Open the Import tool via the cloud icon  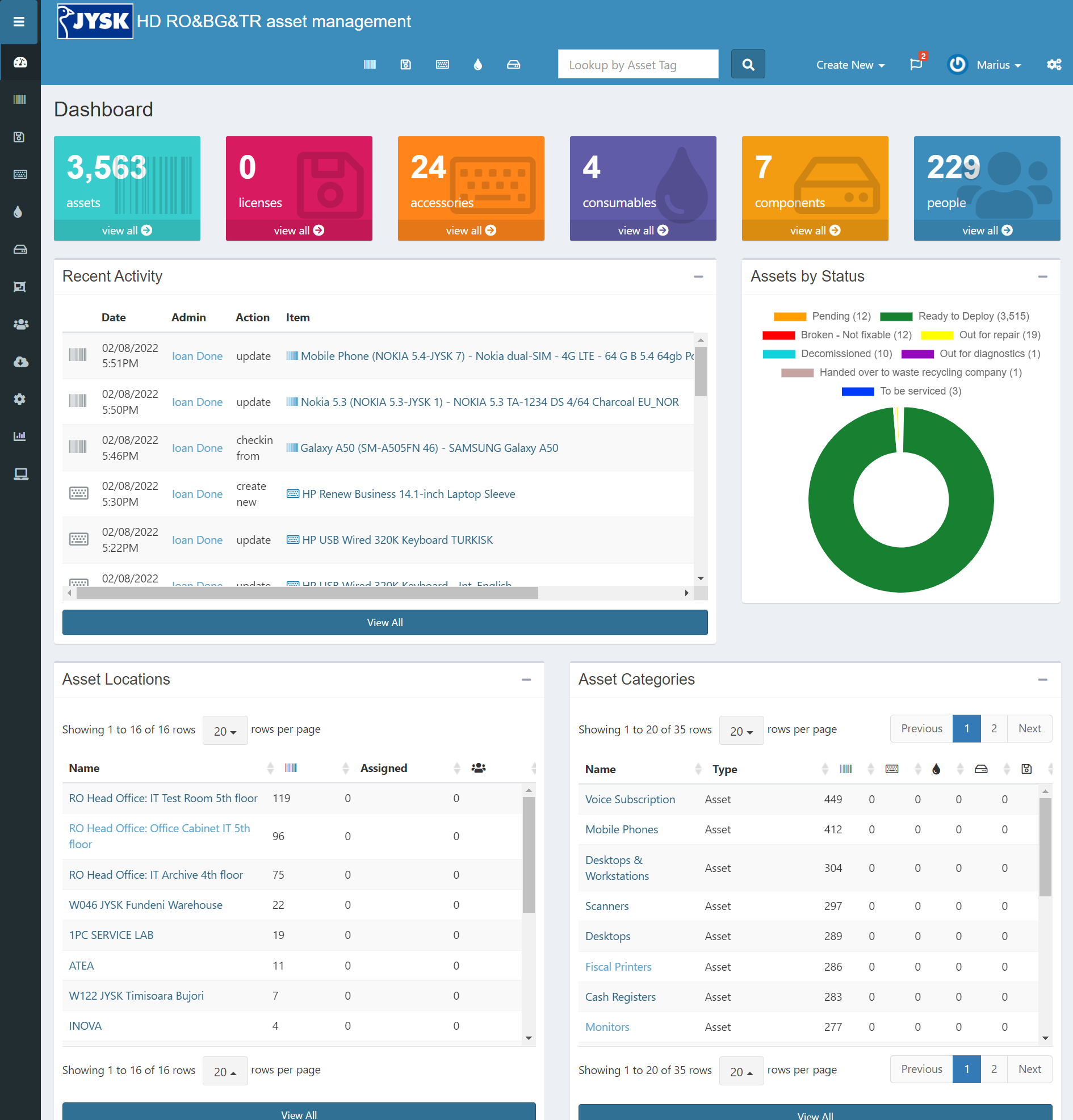[20, 361]
